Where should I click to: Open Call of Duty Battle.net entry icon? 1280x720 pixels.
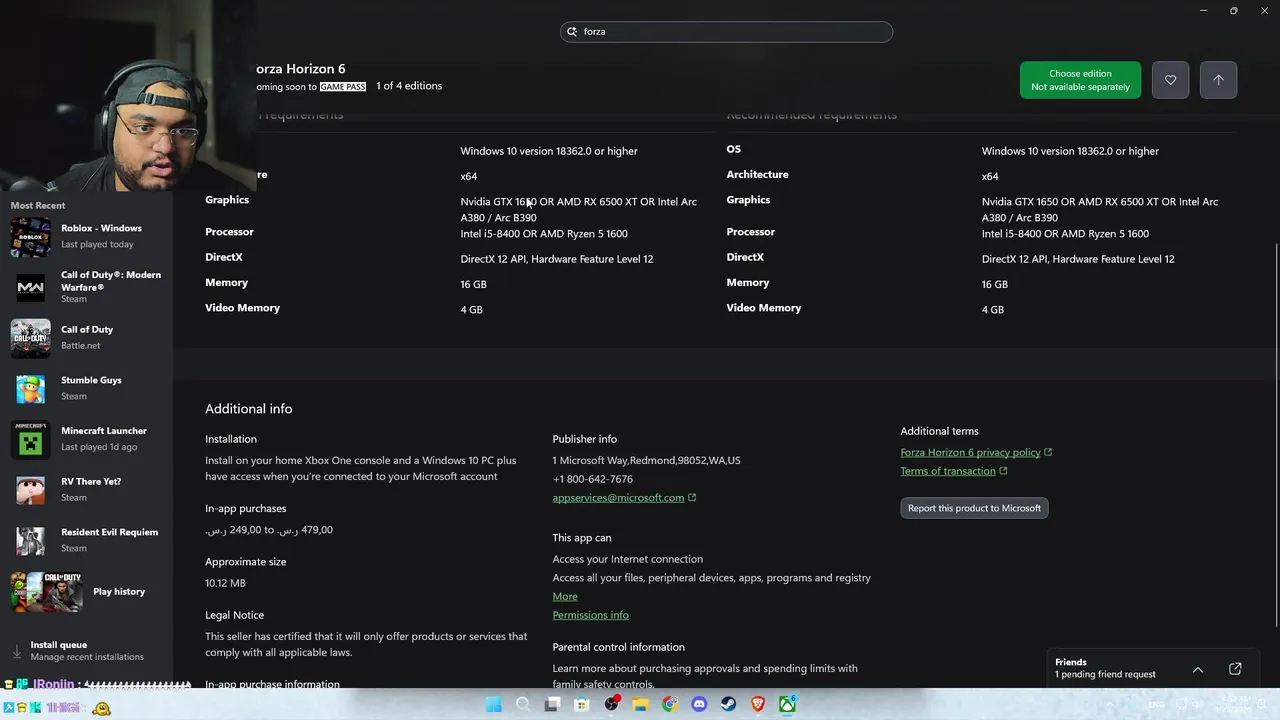[x=30, y=338]
